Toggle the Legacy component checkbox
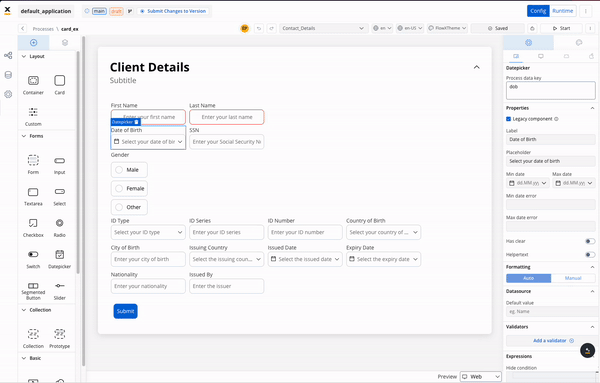 pyautogui.click(x=509, y=119)
